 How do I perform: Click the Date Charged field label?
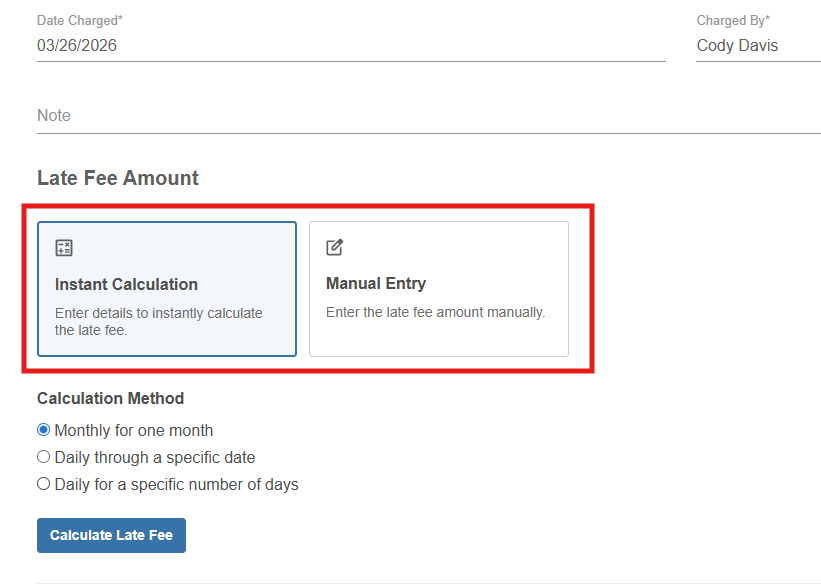(x=80, y=20)
